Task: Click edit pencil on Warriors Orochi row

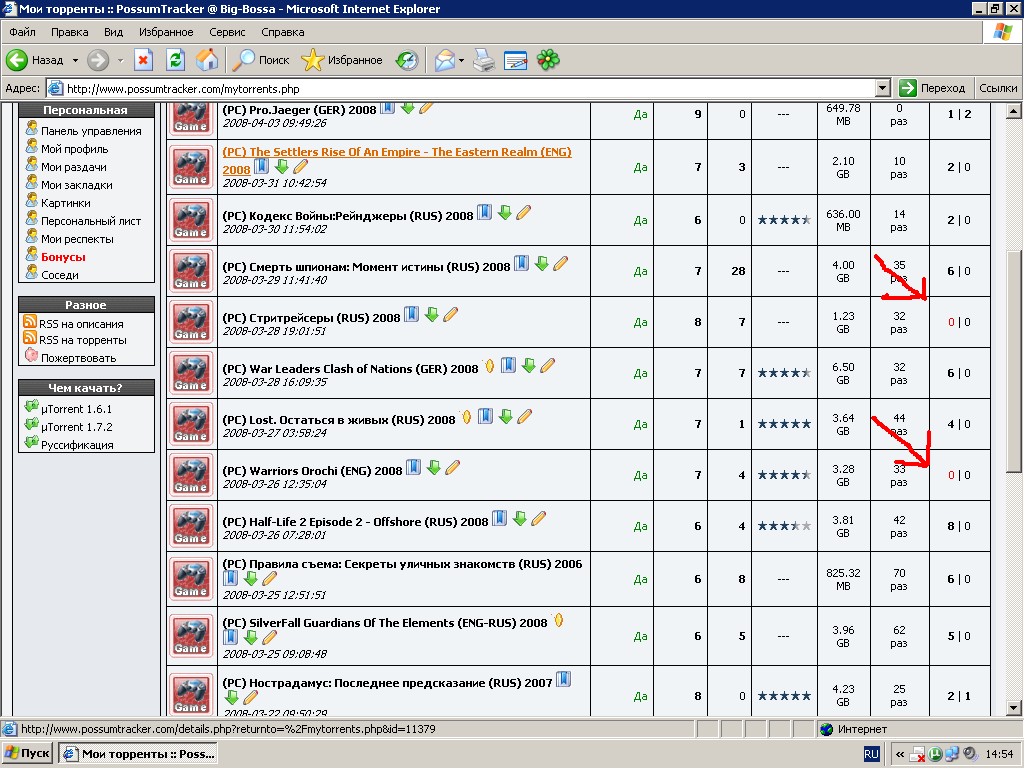Action: coord(452,467)
